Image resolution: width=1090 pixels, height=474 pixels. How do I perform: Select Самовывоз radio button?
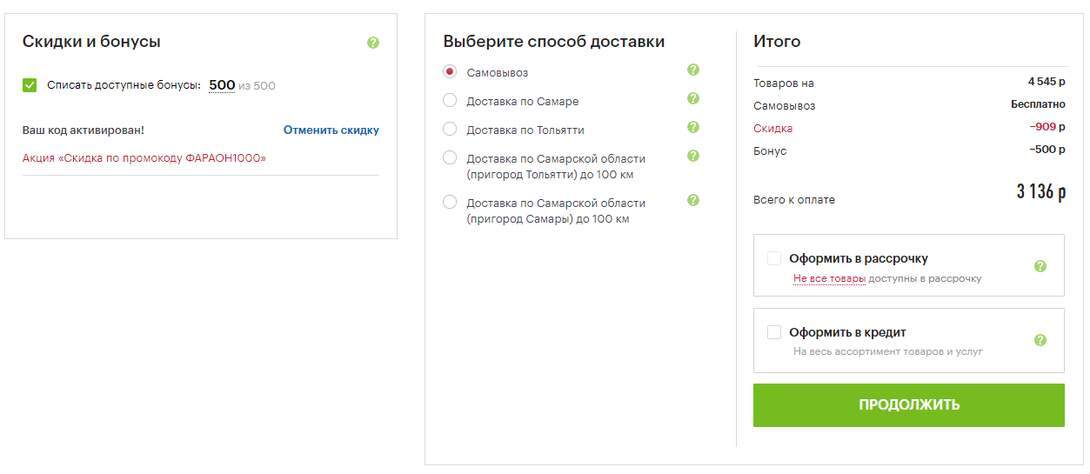pos(450,72)
